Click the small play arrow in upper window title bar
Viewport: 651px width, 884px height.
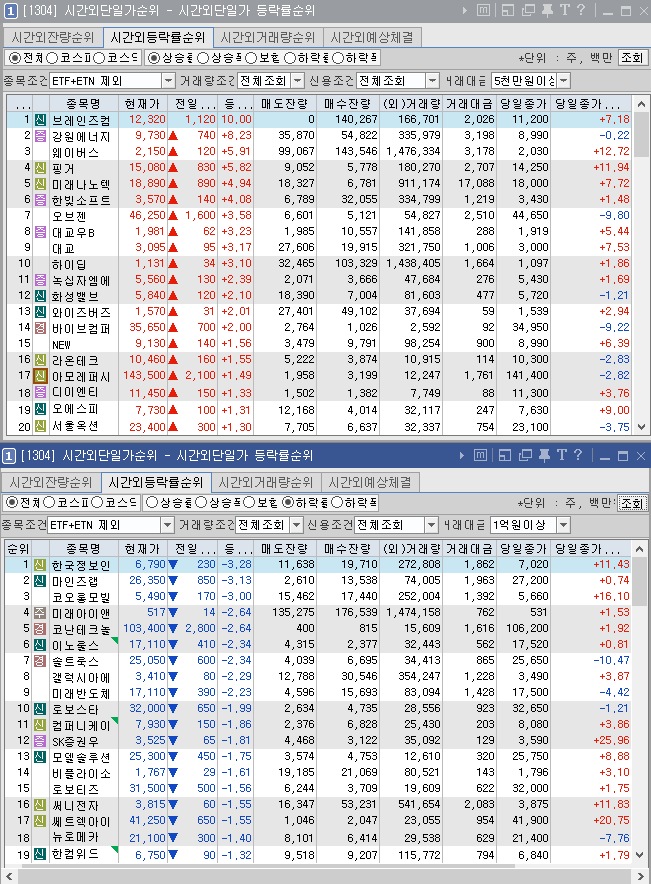[464, 10]
